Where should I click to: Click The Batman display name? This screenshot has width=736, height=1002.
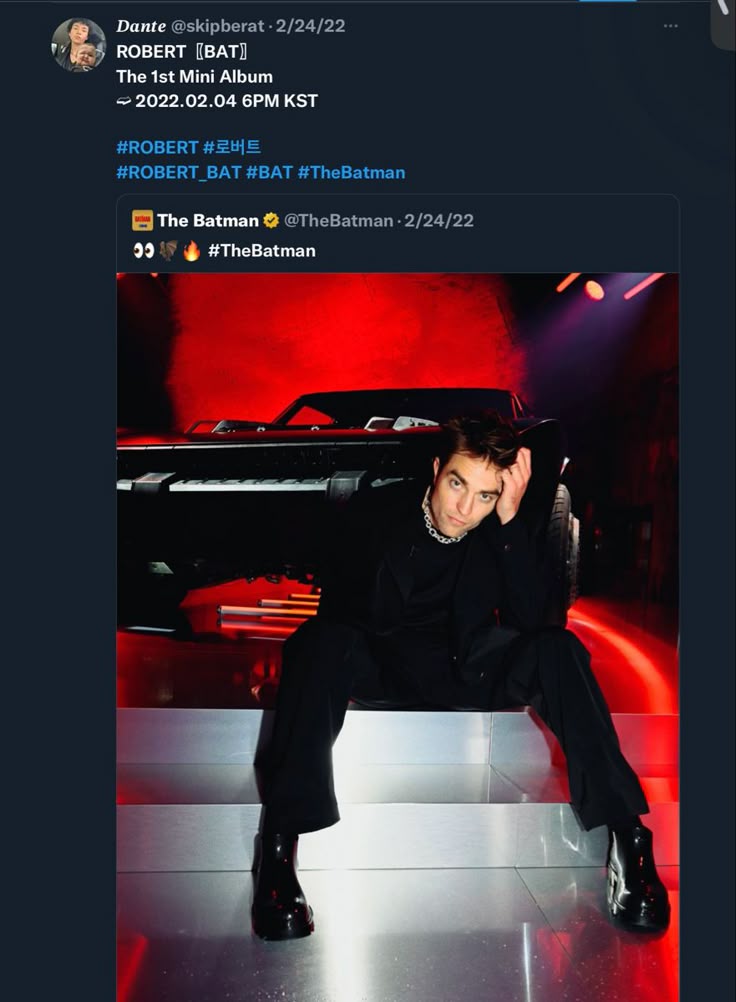207,220
